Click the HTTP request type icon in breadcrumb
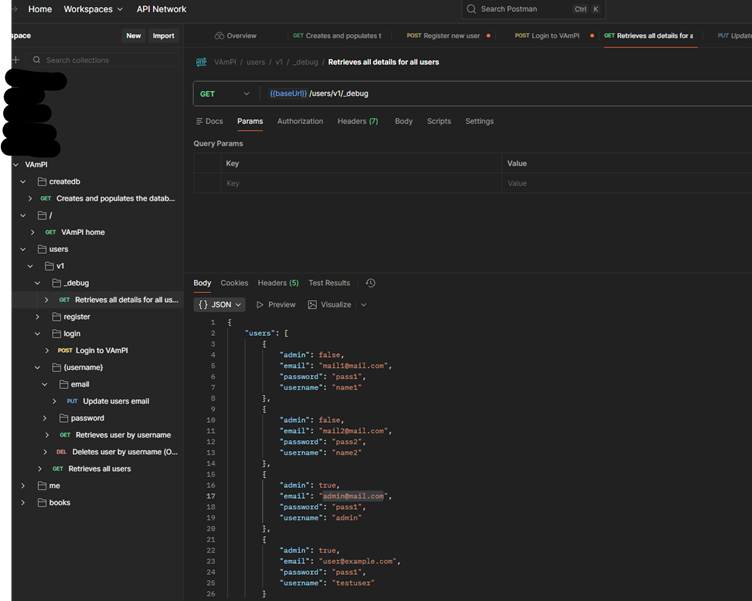752x601 pixels. tap(201, 62)
